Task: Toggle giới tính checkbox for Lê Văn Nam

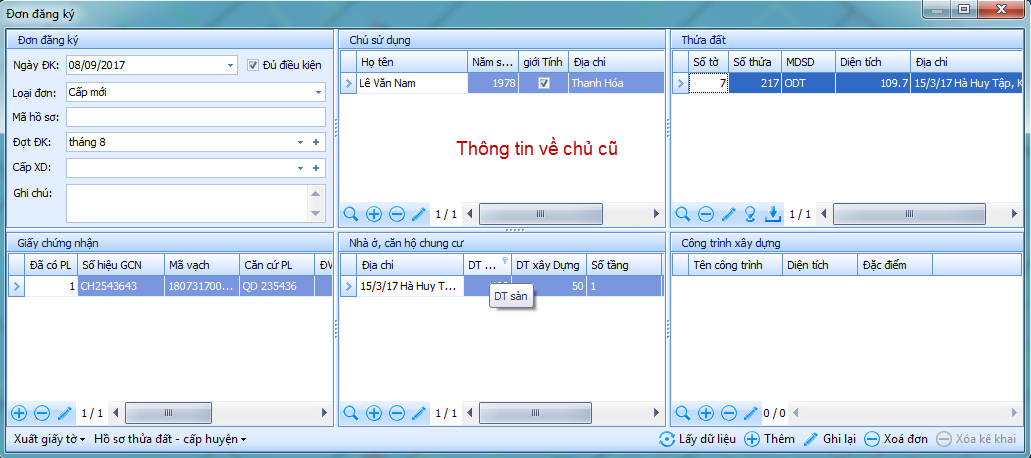Action: 544,84
